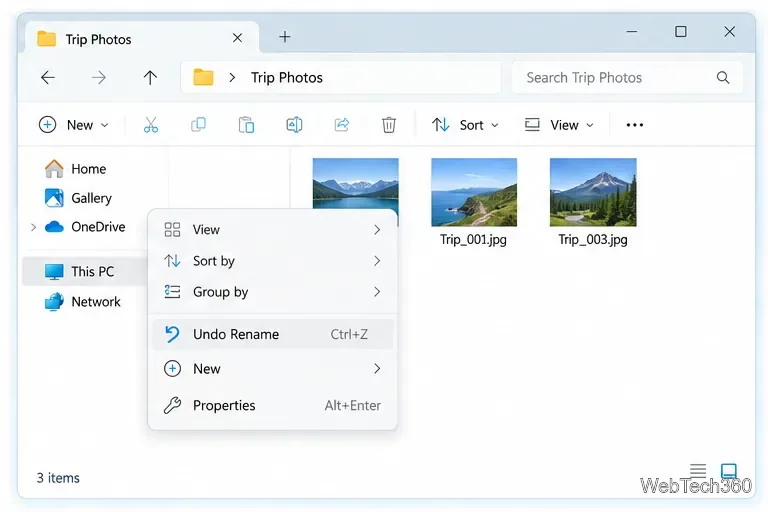Select Properties in the context menu
Screen dimensions: 768x512
273,405
